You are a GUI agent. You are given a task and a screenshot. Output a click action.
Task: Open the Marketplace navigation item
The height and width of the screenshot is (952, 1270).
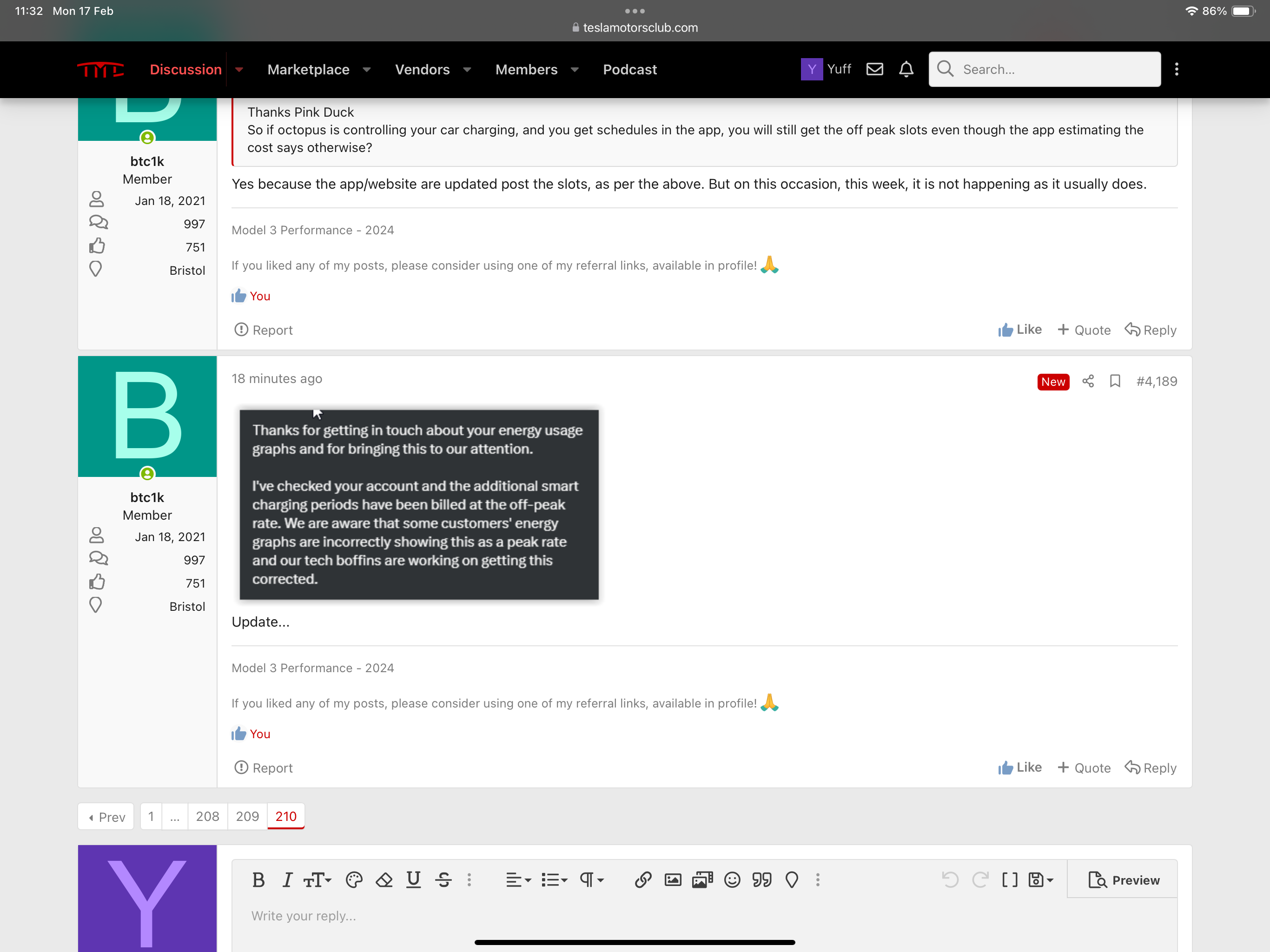tap(308, 69)
